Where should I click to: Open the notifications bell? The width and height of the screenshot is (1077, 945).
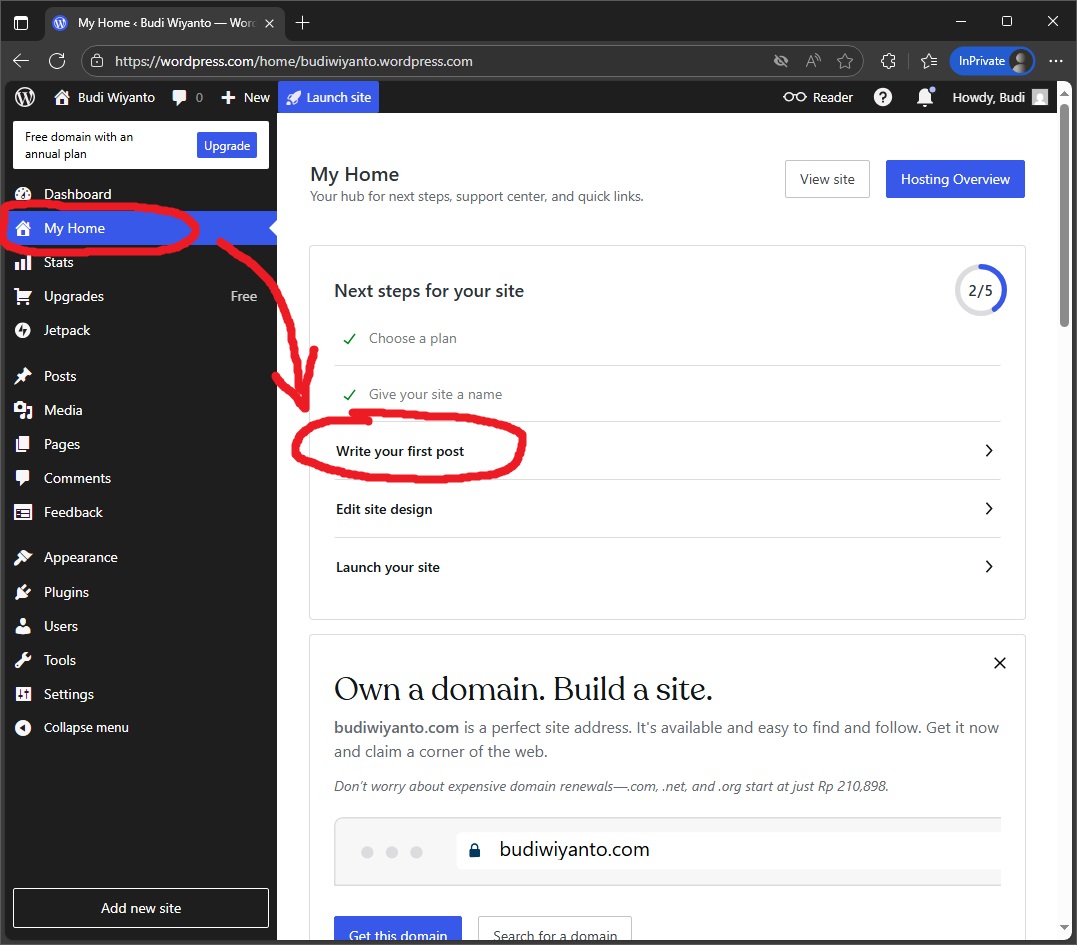click(x=925, y=97)
